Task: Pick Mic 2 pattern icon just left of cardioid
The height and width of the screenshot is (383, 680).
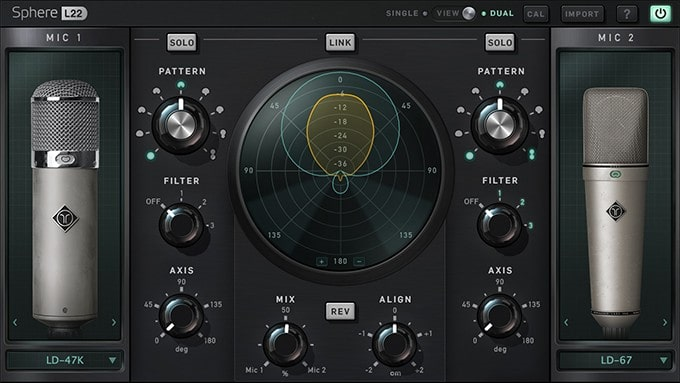Action: [x=476, y=92]
